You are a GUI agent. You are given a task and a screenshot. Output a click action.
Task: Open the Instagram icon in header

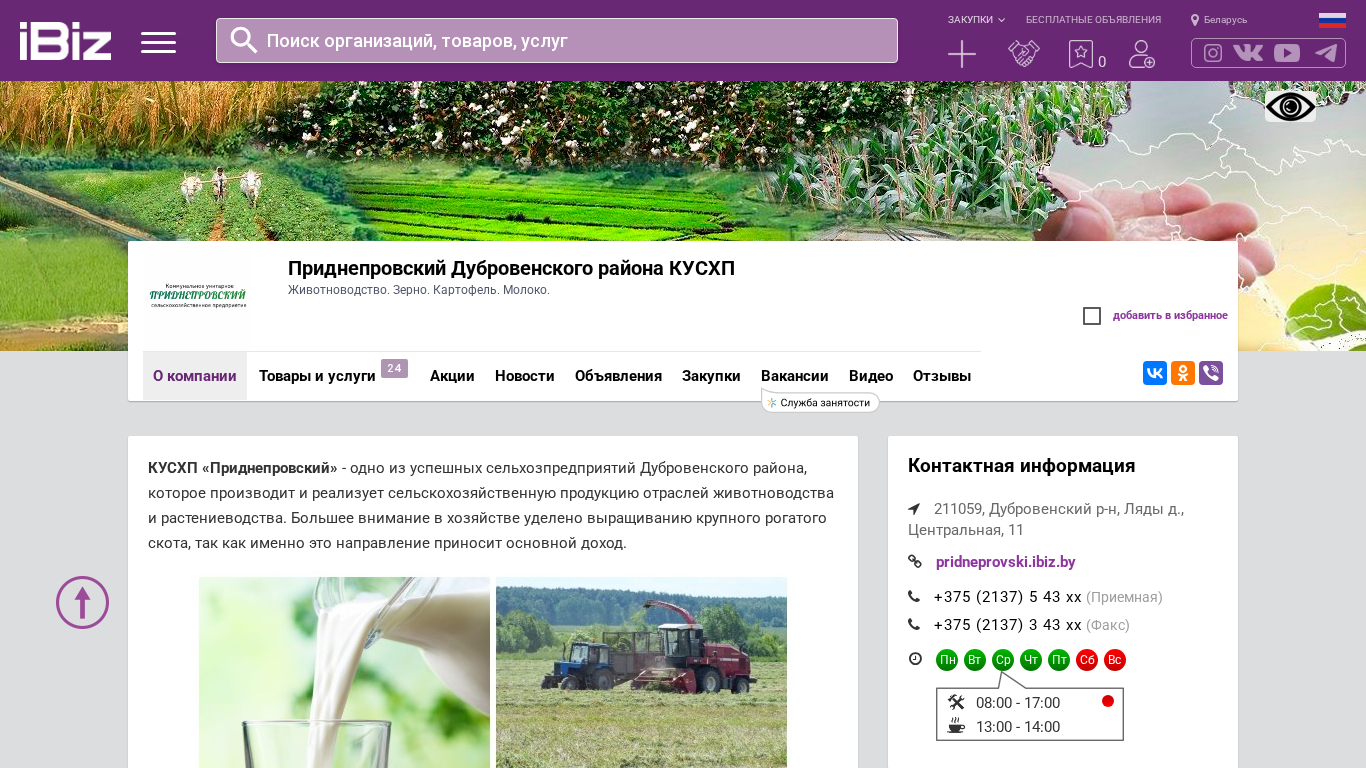(1213, 53)
